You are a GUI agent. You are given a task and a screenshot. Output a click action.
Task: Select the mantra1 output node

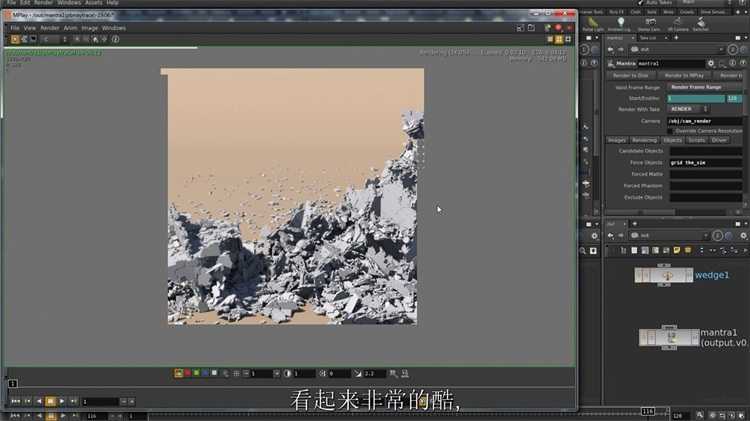coord(669,338)
